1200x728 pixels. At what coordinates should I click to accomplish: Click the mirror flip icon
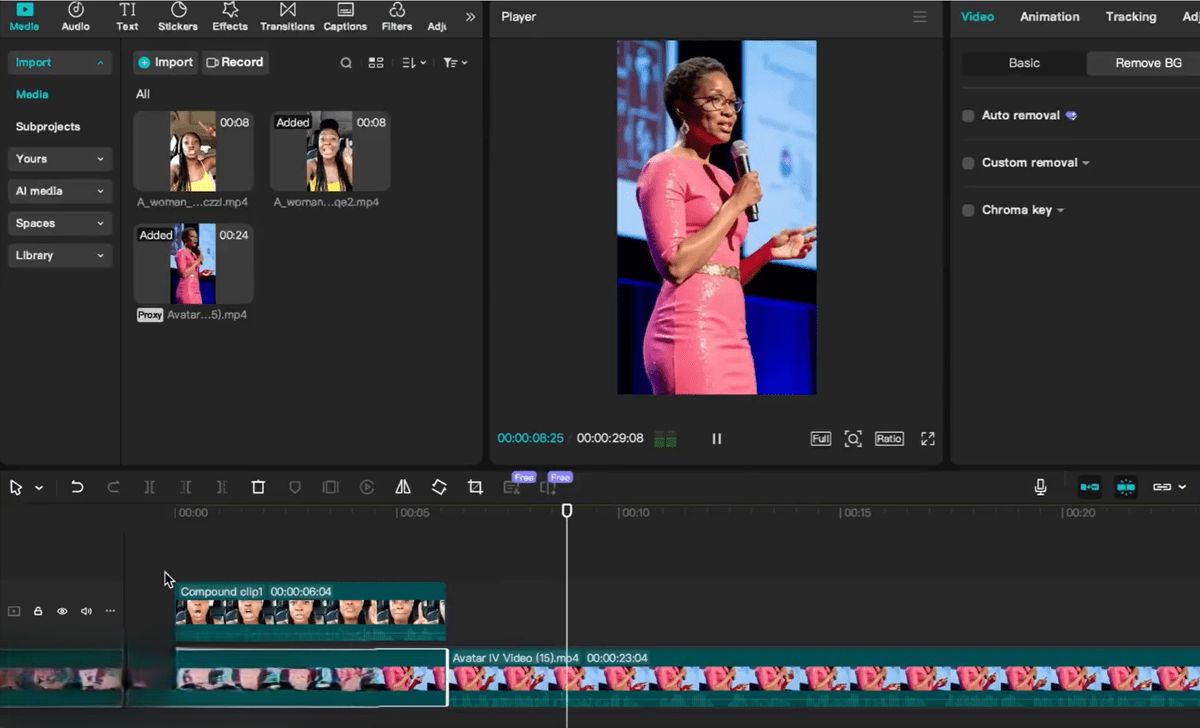403,487
